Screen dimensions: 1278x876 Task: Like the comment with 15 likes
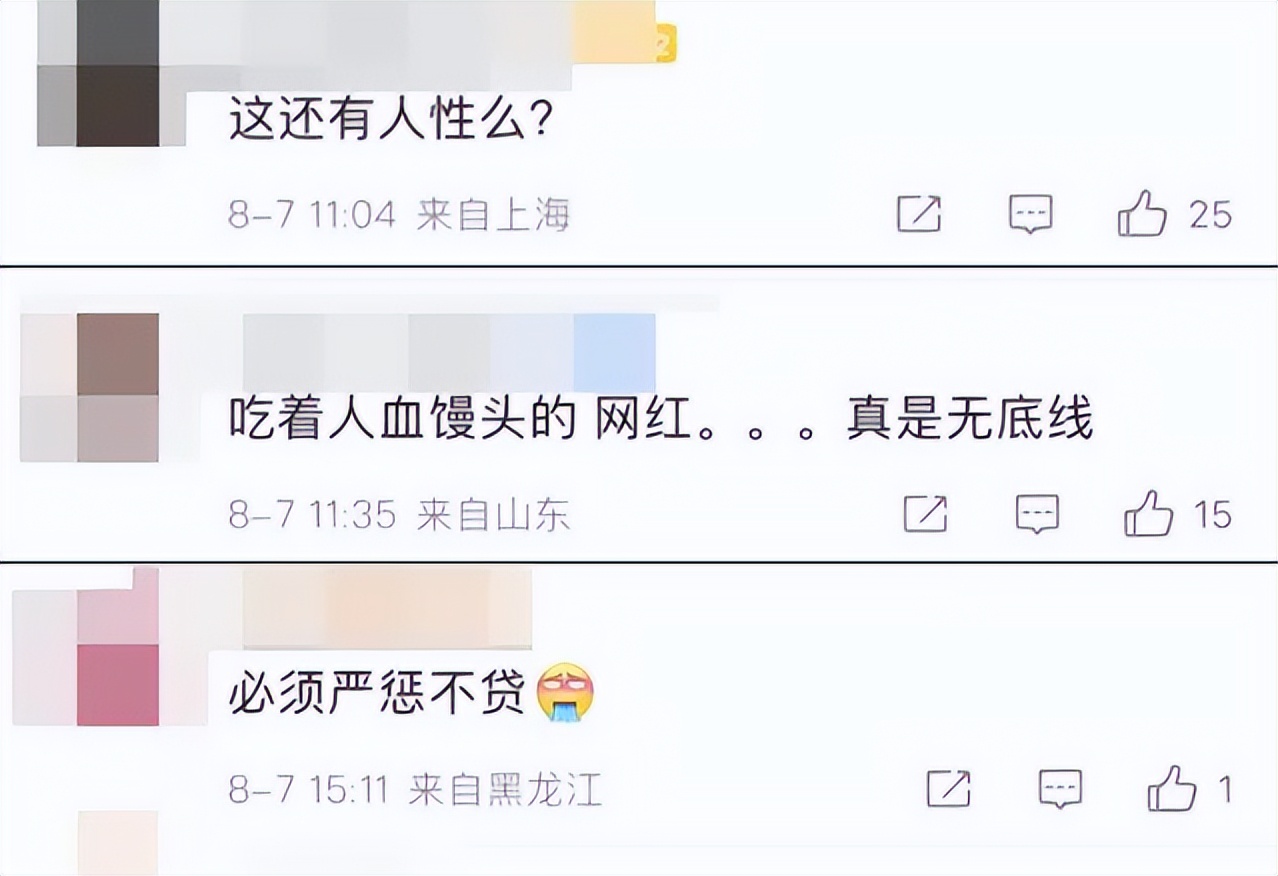click(1149, 513)
